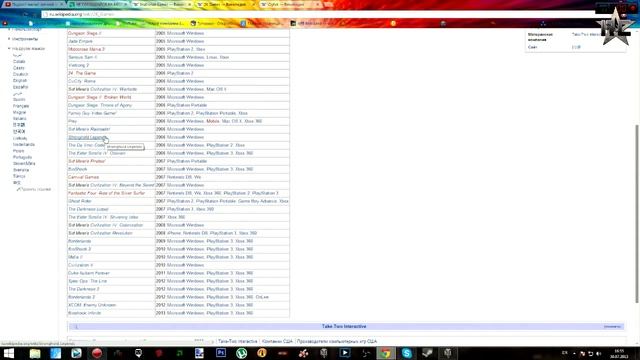Open the Spec Ops: The Line link
Image resolution: width=640 pixels, height=360 pixels.
click(x=87, y=281)
